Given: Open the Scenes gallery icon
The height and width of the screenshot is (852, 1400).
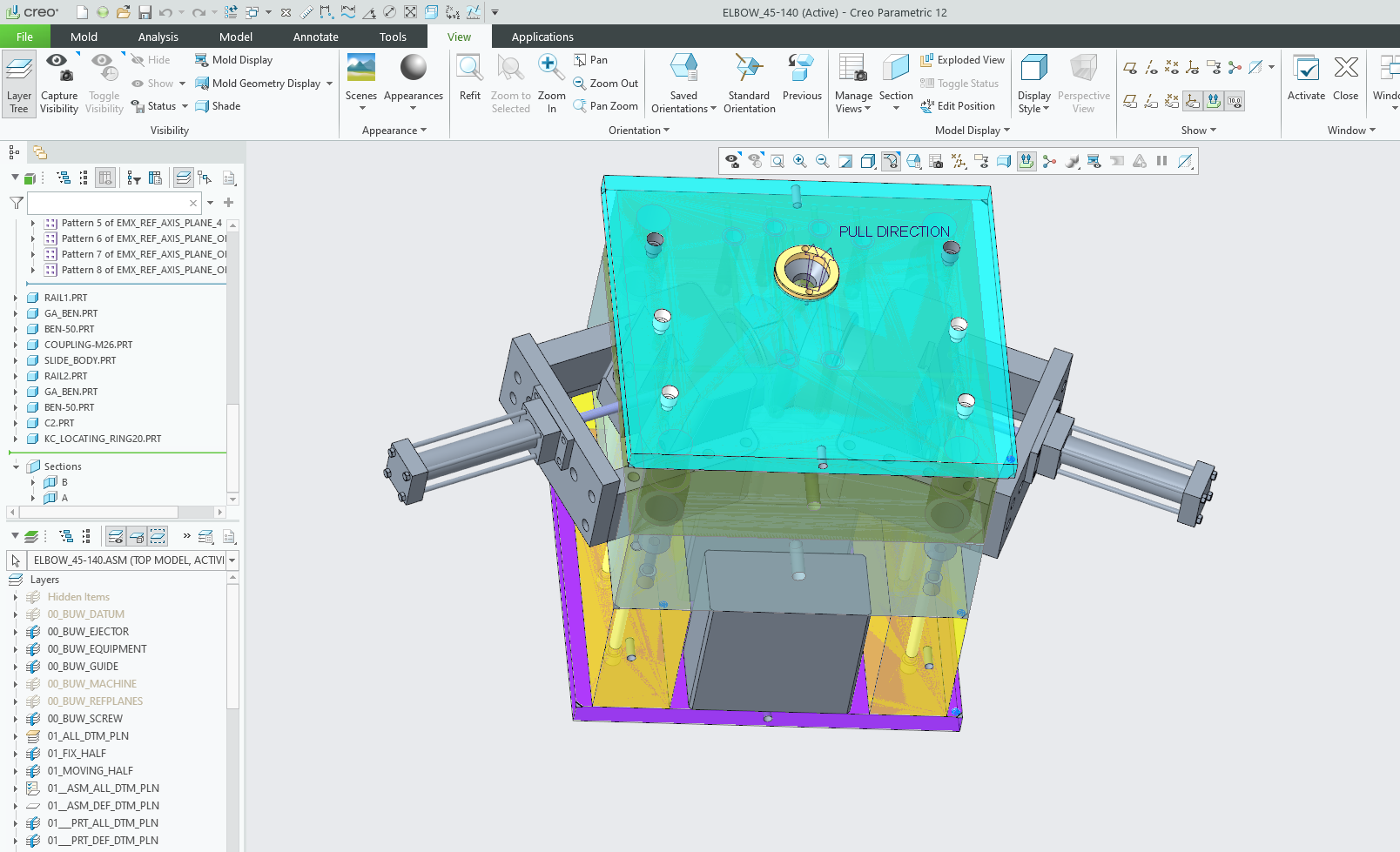Looking at the screenshot, I should [360, 70].
